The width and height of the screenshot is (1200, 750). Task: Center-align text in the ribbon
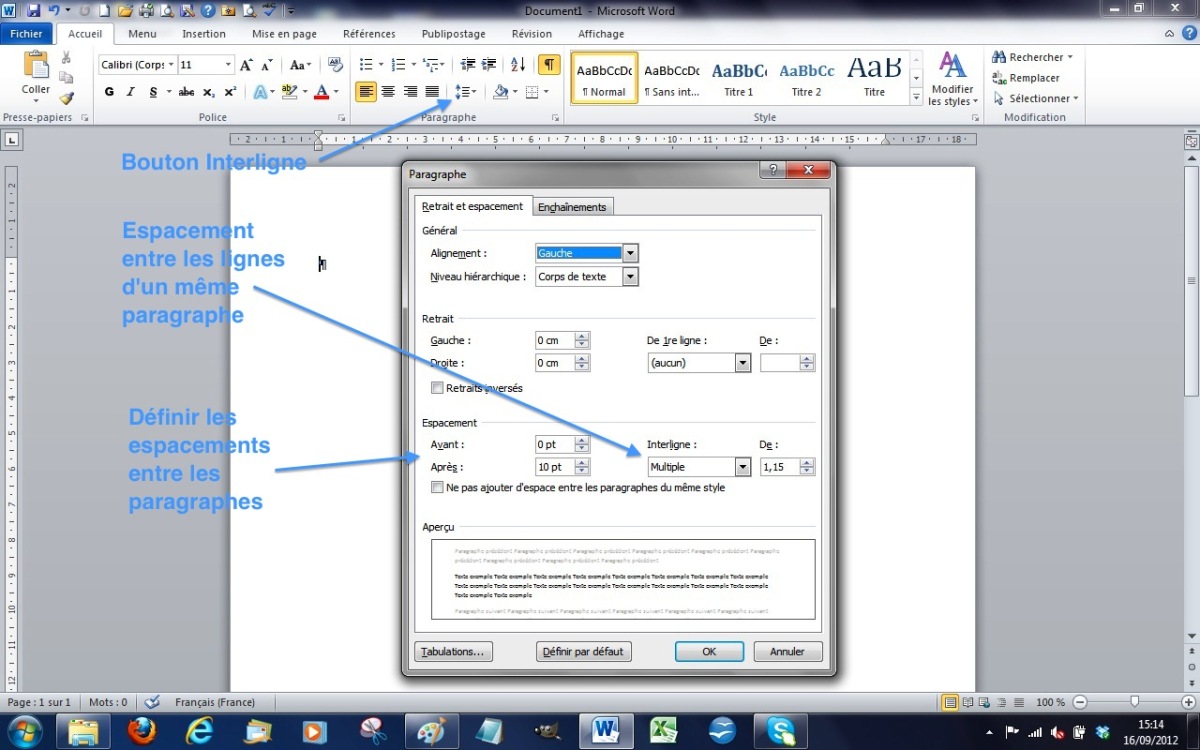point(388,92)
